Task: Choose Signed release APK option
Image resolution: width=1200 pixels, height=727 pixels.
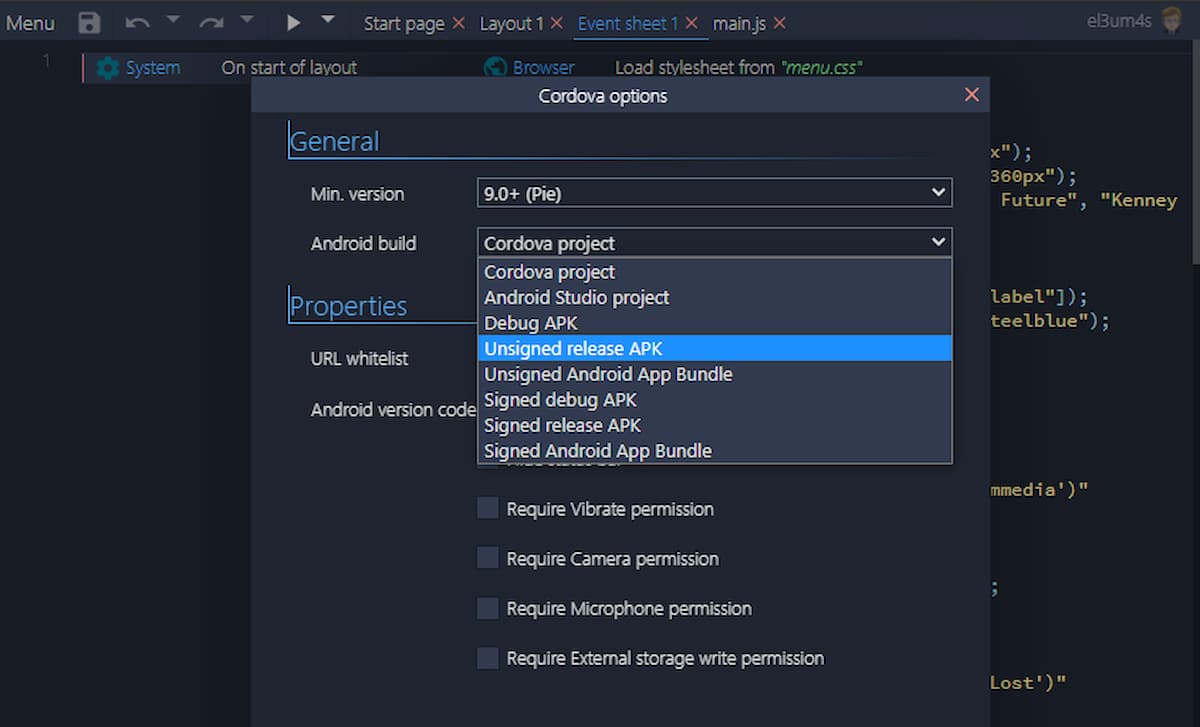Action: tap(714, 425)
